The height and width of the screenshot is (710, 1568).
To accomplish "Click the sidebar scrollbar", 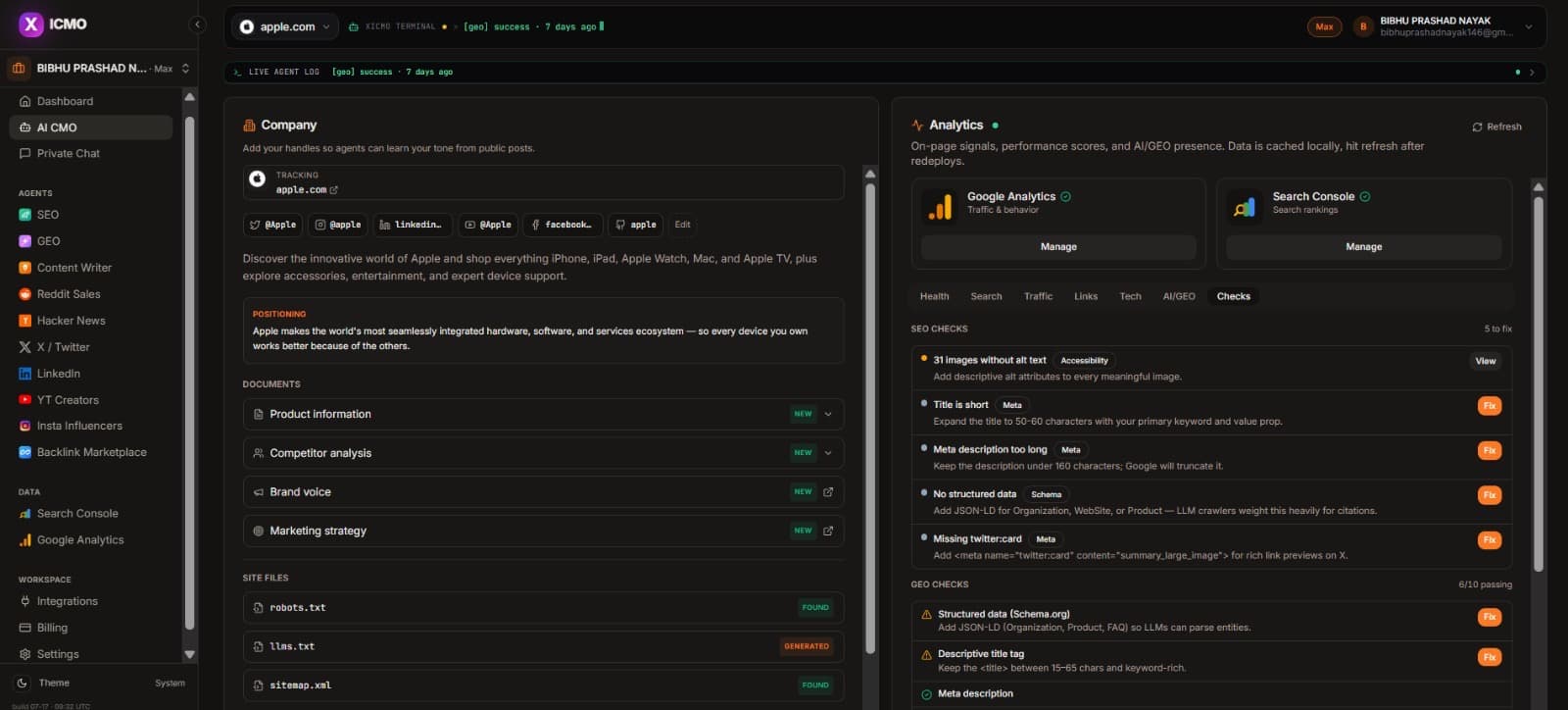I will click(190, 373).
